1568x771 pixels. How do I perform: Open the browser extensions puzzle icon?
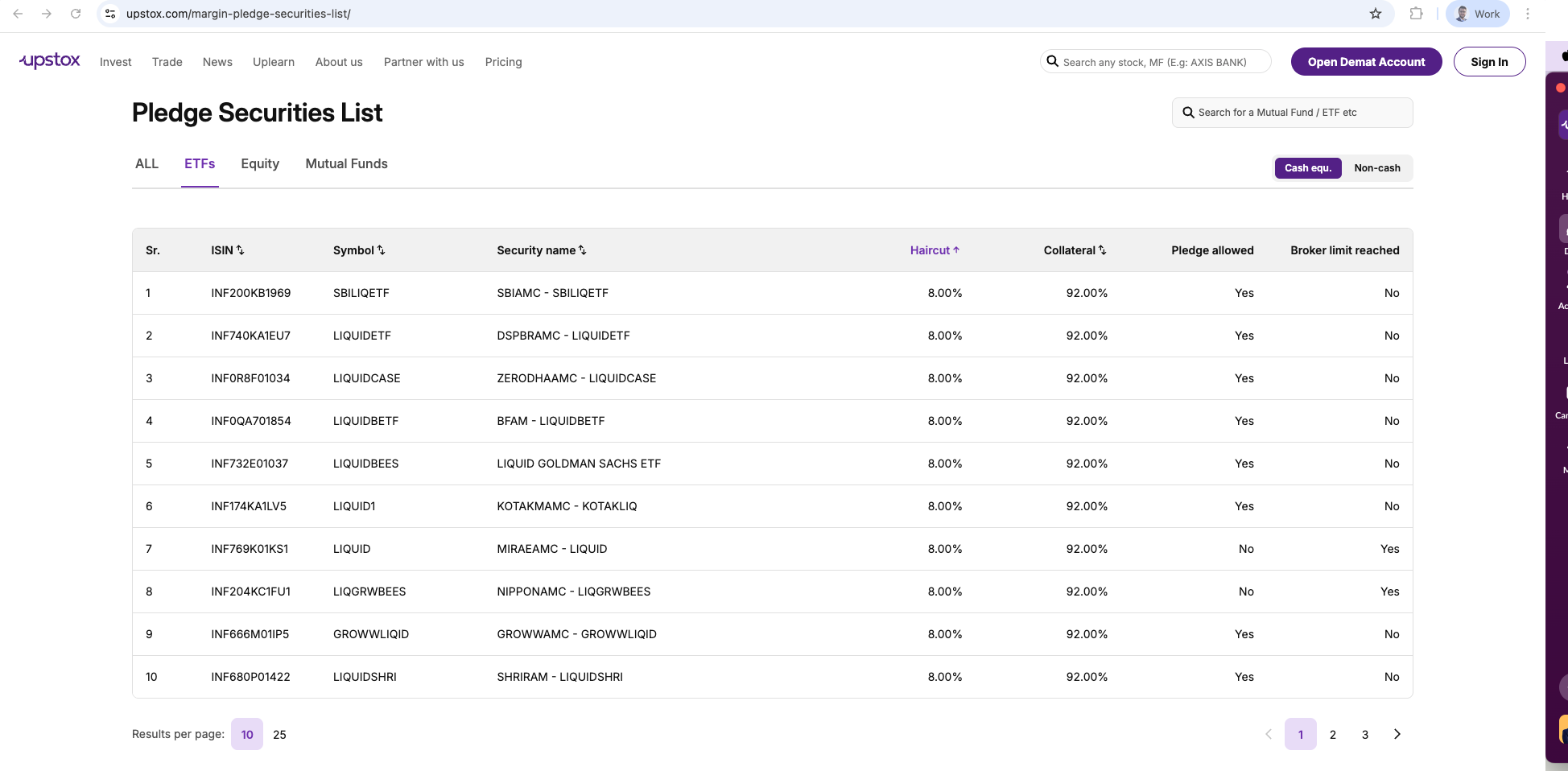pos(1417,14)
